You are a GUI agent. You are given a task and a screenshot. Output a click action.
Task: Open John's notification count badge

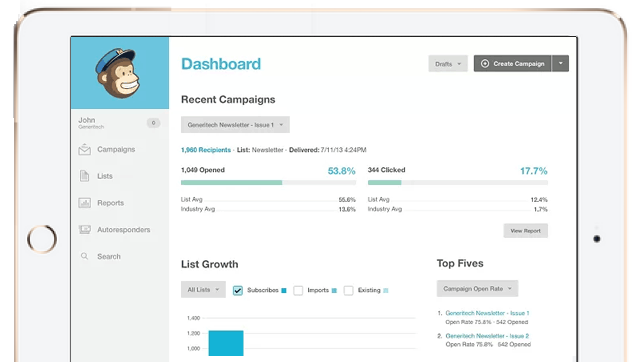pos(153,123)
